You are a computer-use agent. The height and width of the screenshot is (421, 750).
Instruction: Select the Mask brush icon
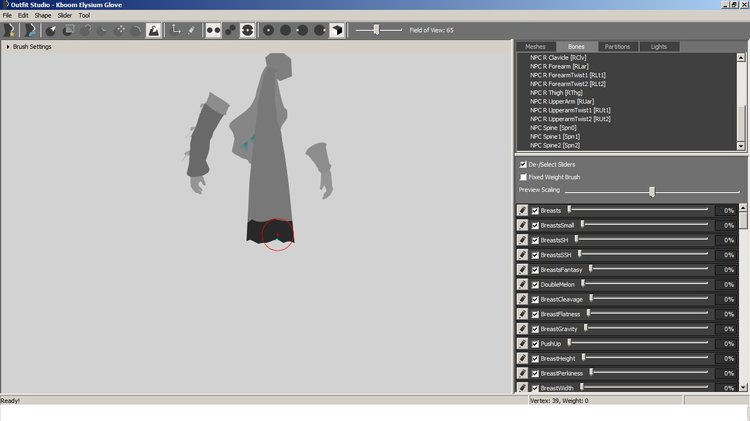(x=68, y=30)
